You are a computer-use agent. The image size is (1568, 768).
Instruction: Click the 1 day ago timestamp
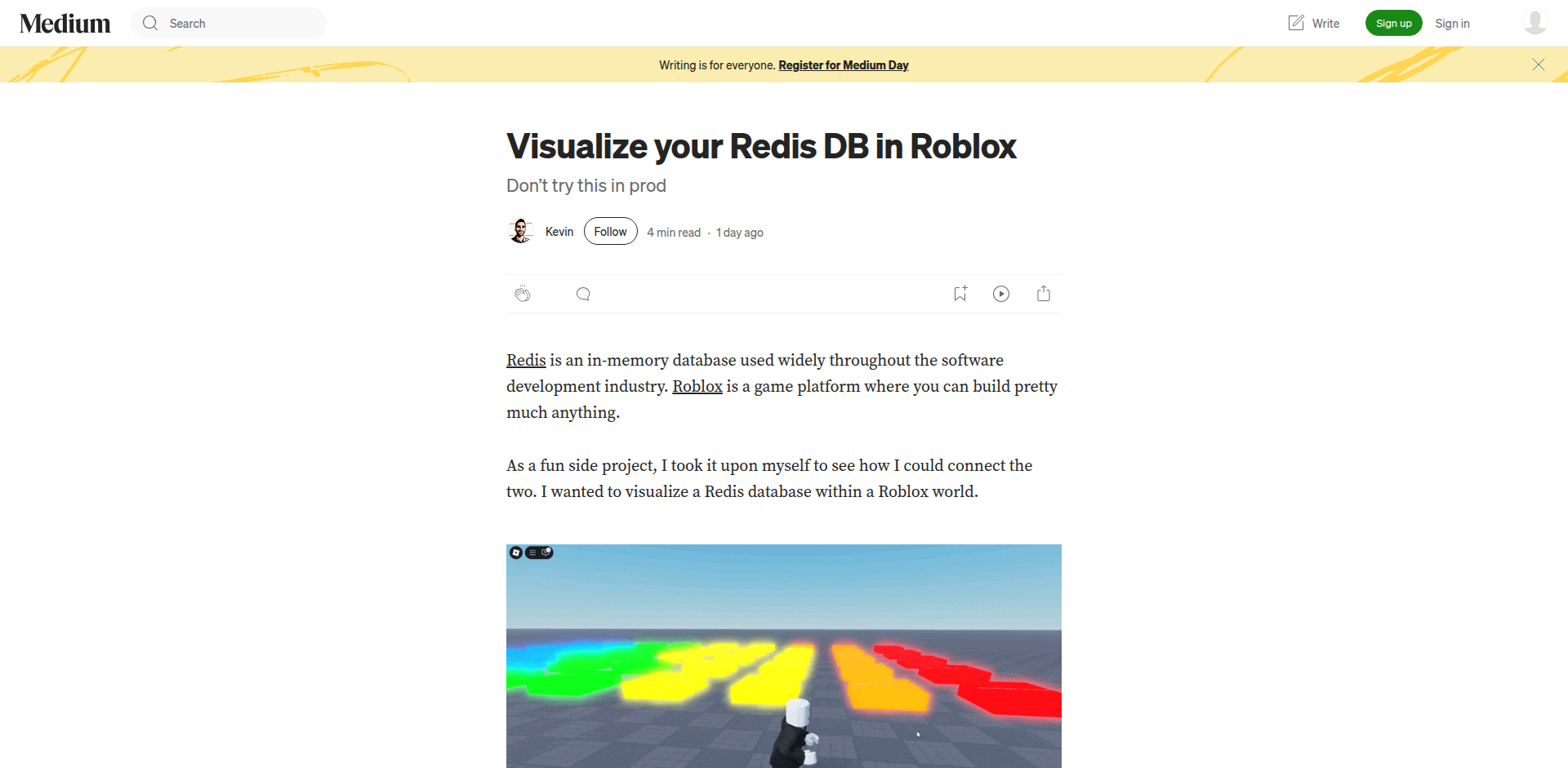(x=740, y=233)
